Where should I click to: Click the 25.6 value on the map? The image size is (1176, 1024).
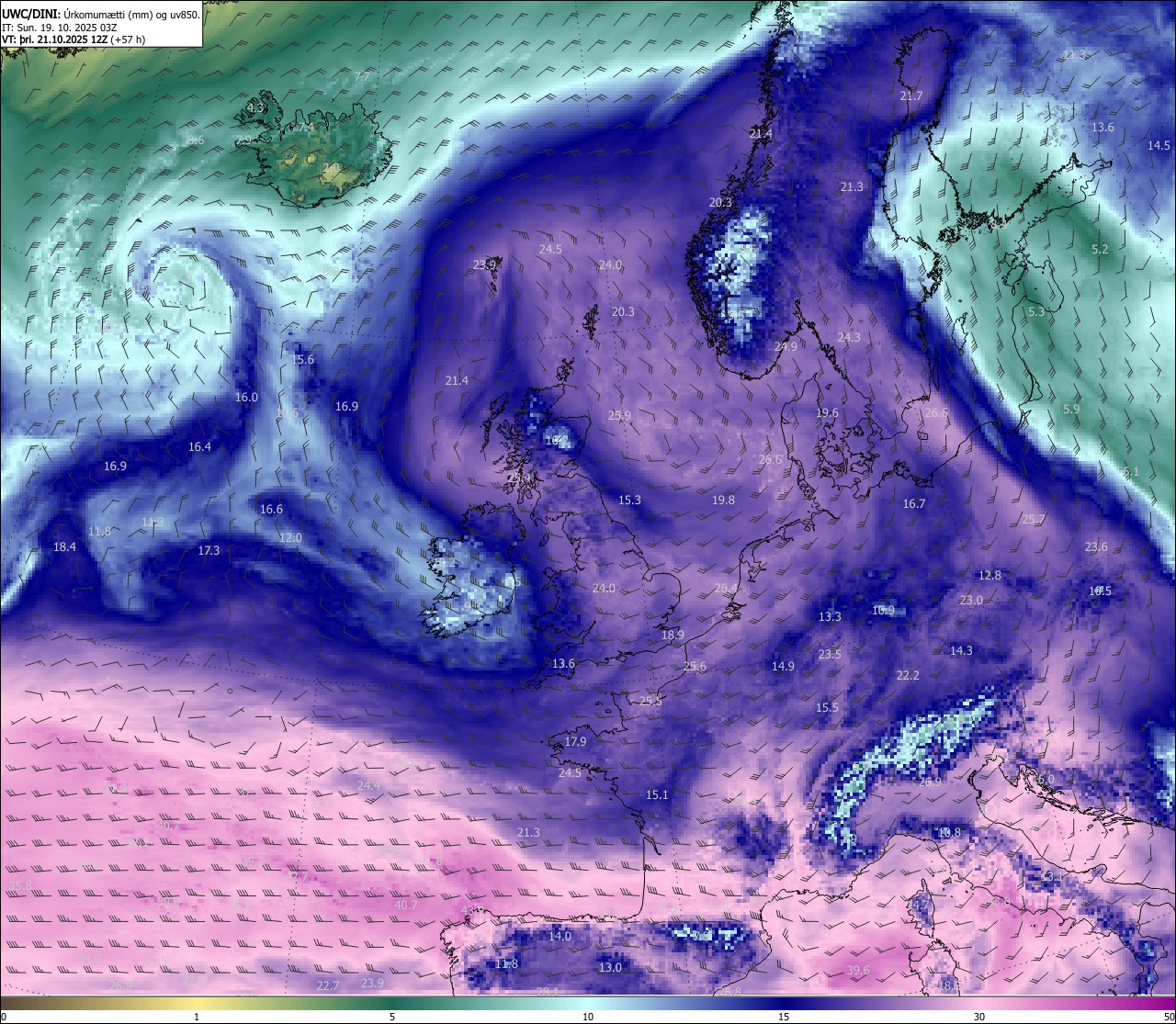click(x=695, y=666)
